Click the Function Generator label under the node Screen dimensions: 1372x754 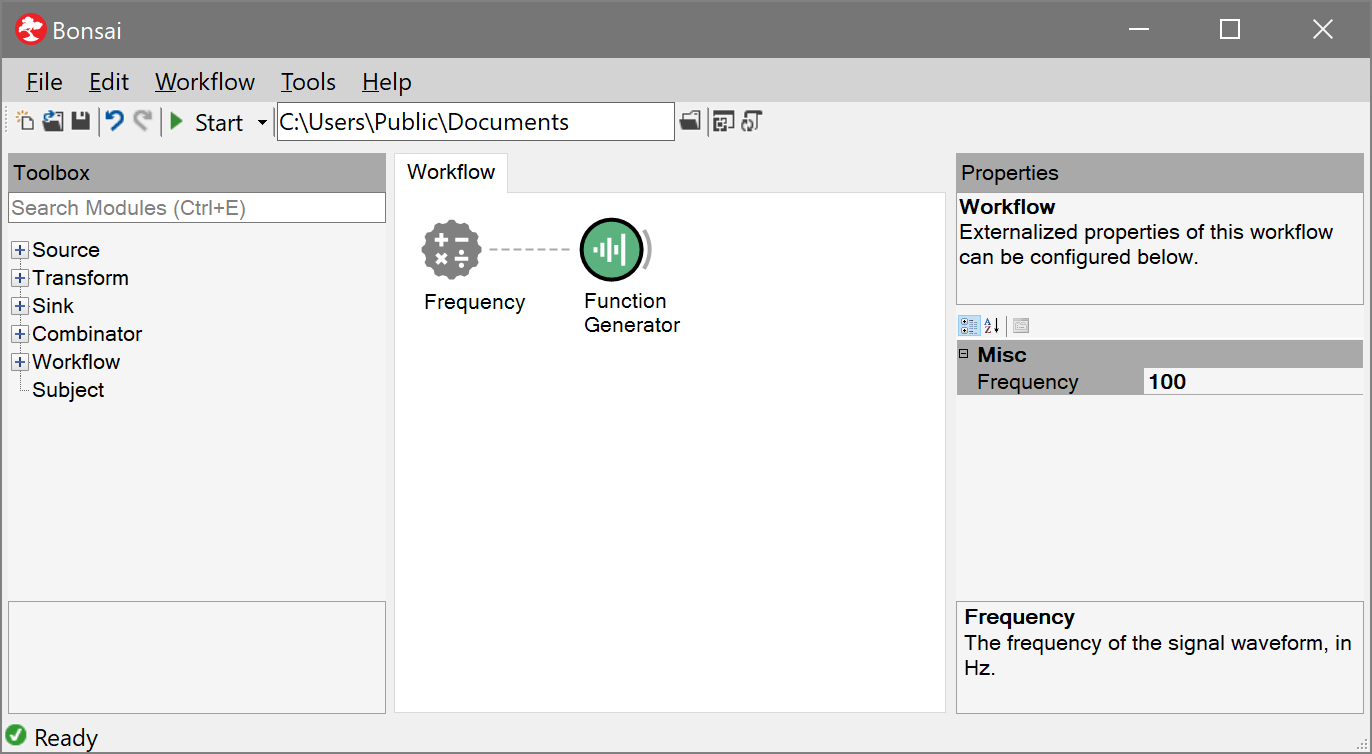tap(632, 313)
